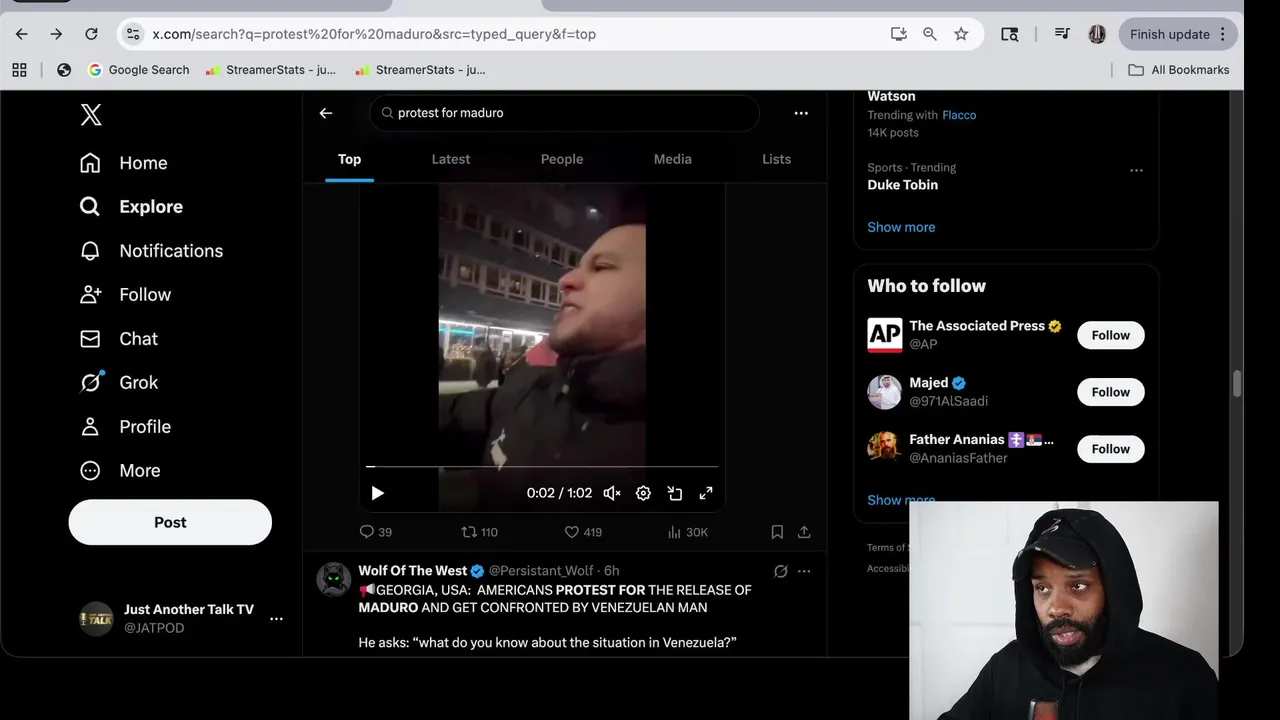Switch to the Lists tab
Viewport: 1280px width, 720px height.
[776, 159]
